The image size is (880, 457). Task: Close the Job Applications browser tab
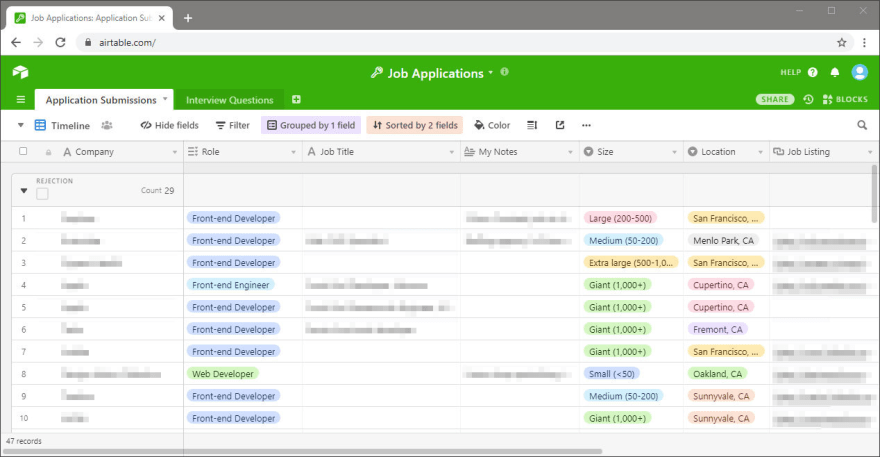[162, 18]
